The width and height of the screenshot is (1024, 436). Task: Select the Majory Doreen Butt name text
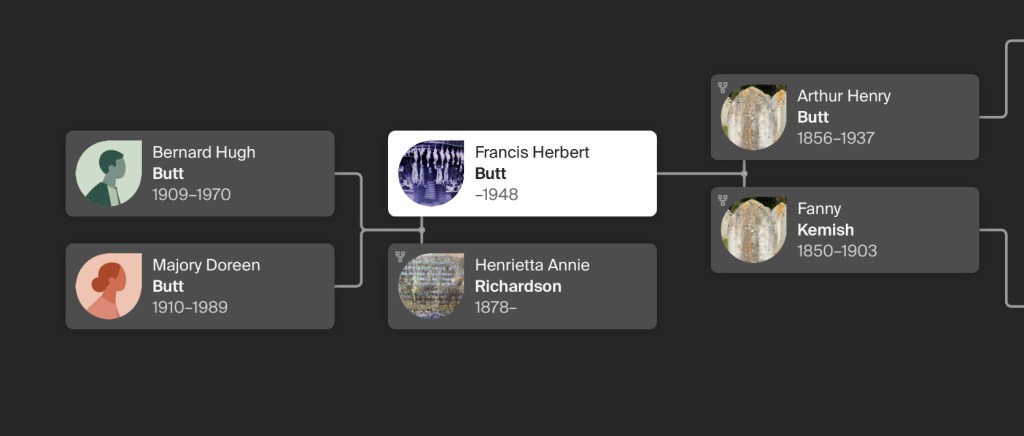[x=205, y=275]
